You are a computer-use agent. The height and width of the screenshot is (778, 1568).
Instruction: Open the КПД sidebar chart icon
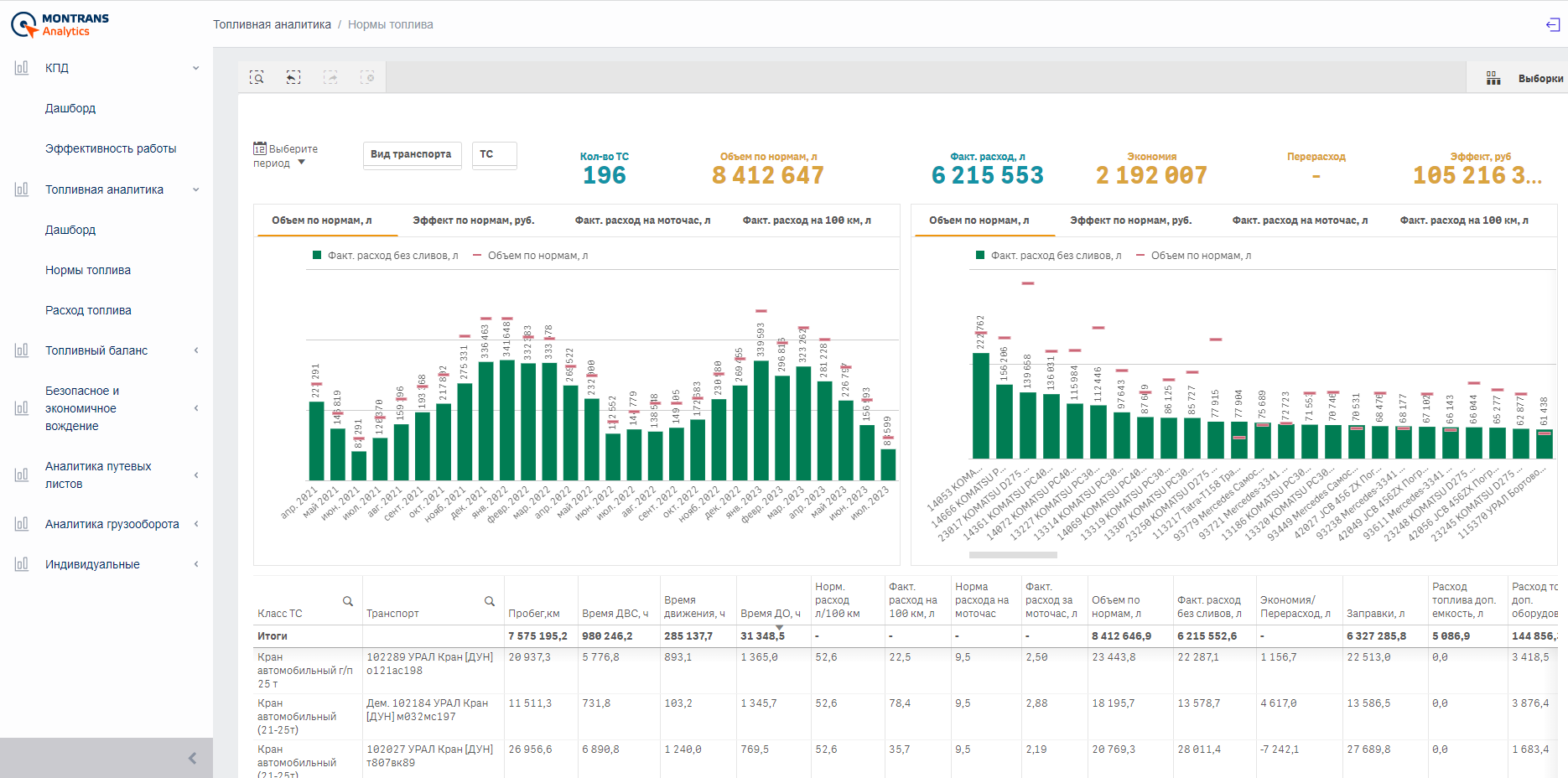(x=22, y=68)
